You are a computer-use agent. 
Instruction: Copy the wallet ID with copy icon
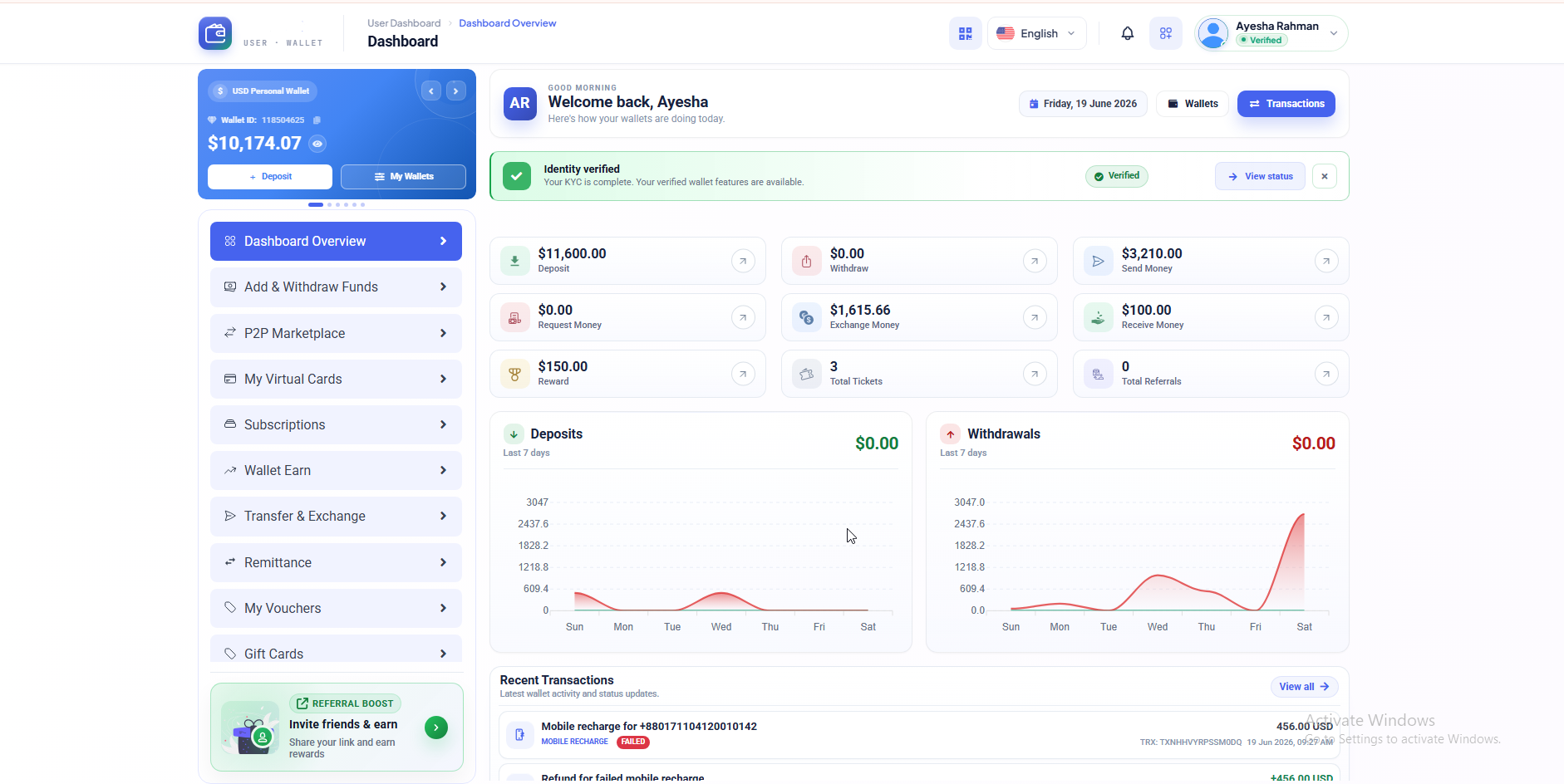[317, 120]
